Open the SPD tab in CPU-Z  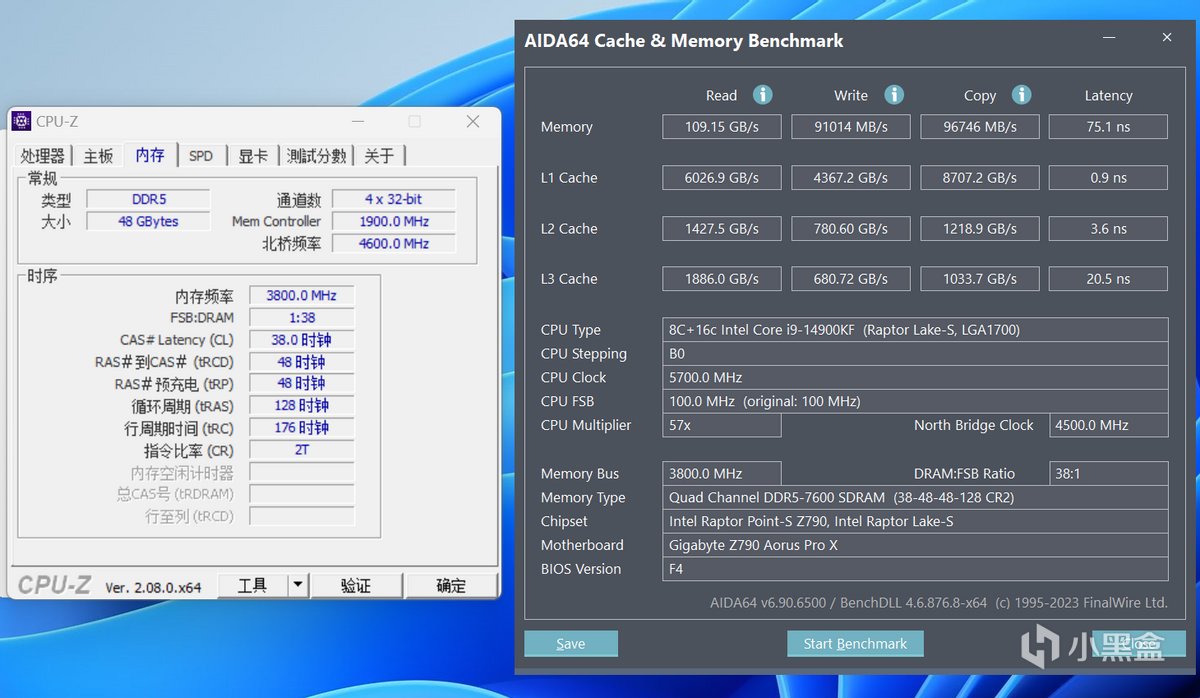[x=201, y=156]
